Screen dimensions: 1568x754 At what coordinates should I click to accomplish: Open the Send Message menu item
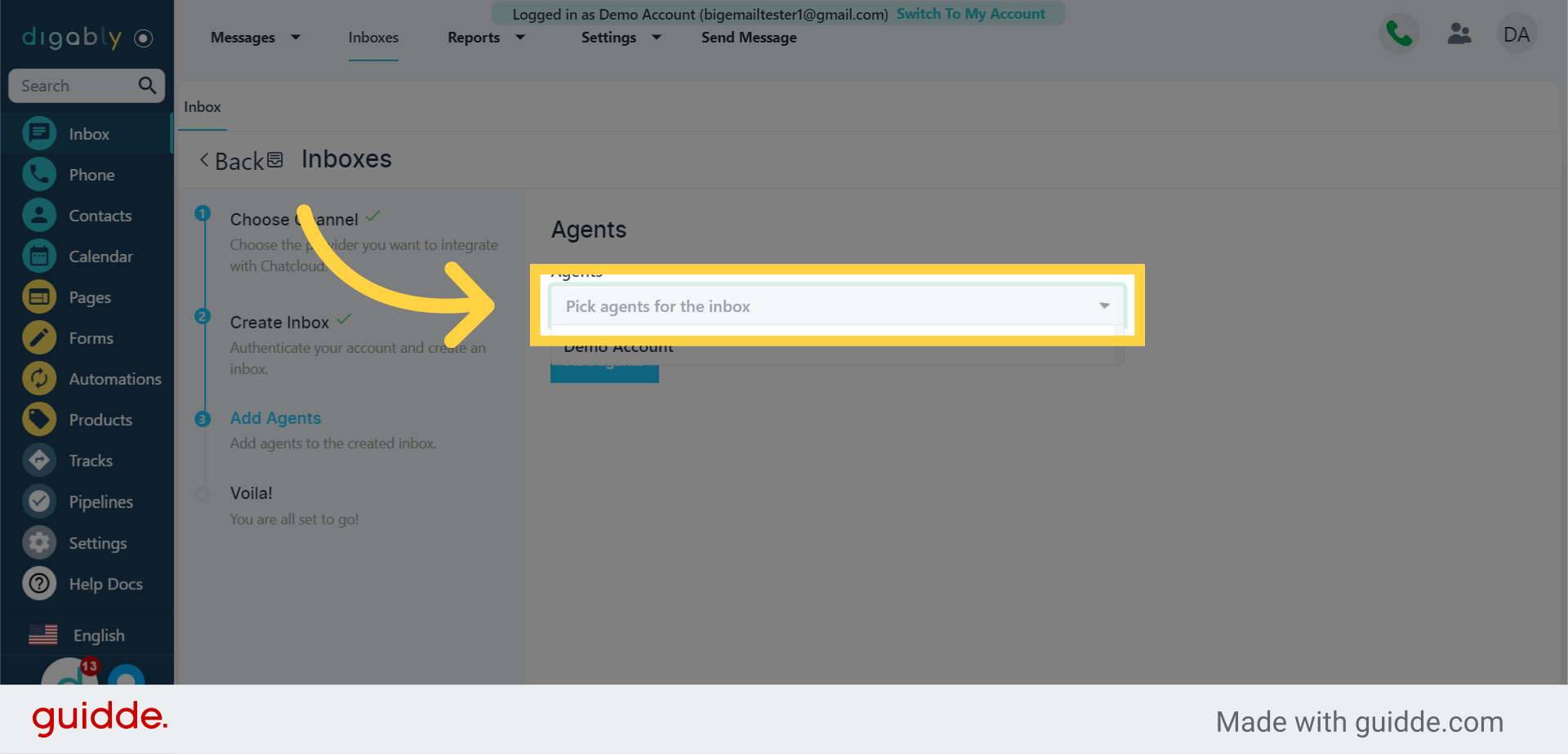pos(748,37)
